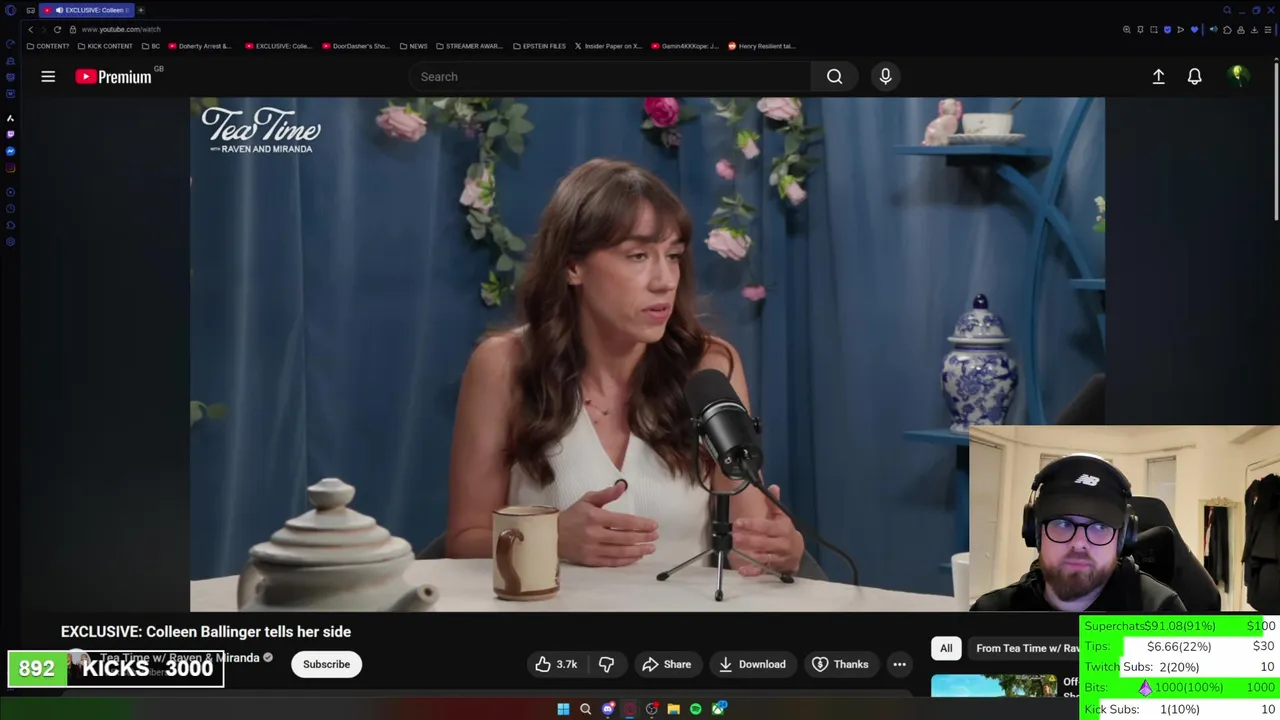Image resolution: width=1280 pixels, height=720 pixels.
Task: Open the recommended video thumbnail
Action: 994,686
